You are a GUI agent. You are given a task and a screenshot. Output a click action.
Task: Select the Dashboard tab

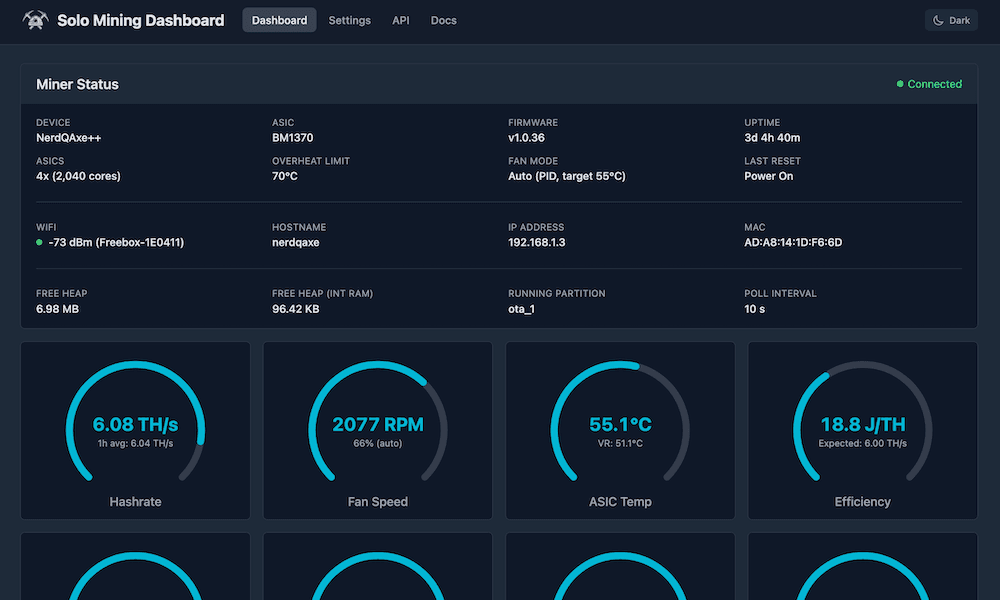point(279,19)
